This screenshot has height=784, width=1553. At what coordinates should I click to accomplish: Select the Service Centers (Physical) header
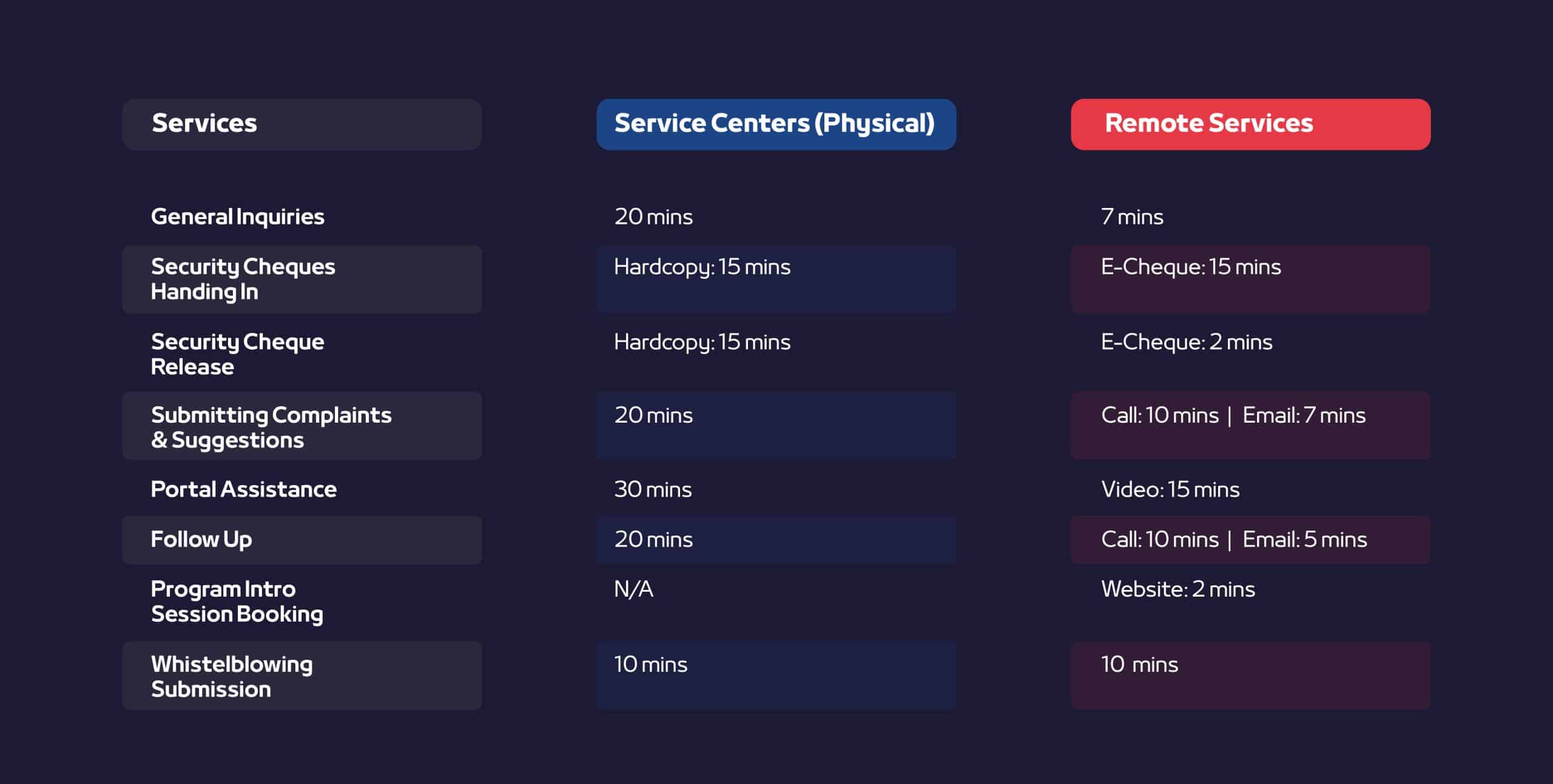point(775,124)
